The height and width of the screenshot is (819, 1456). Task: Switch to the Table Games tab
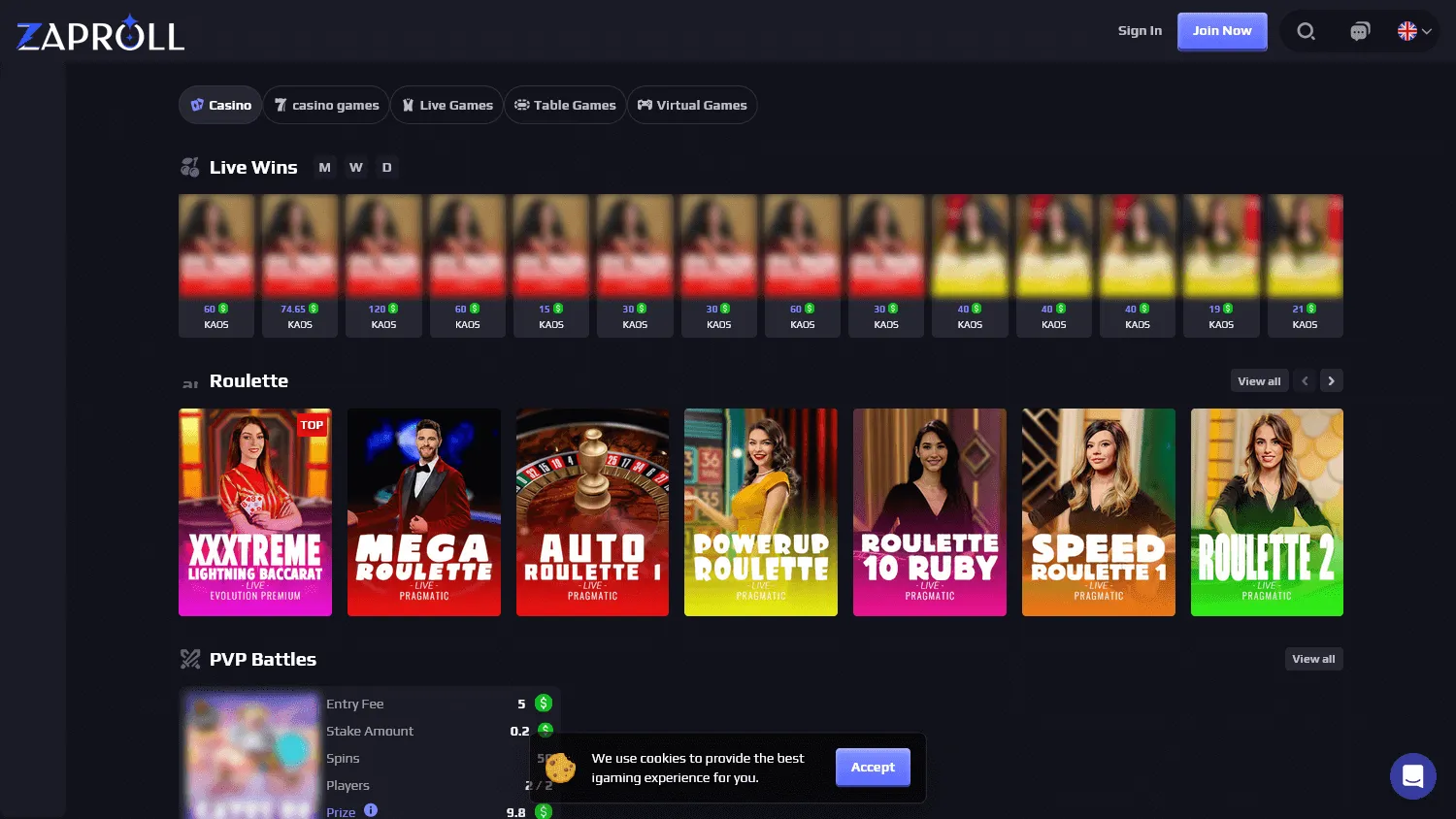pos(565,105)
